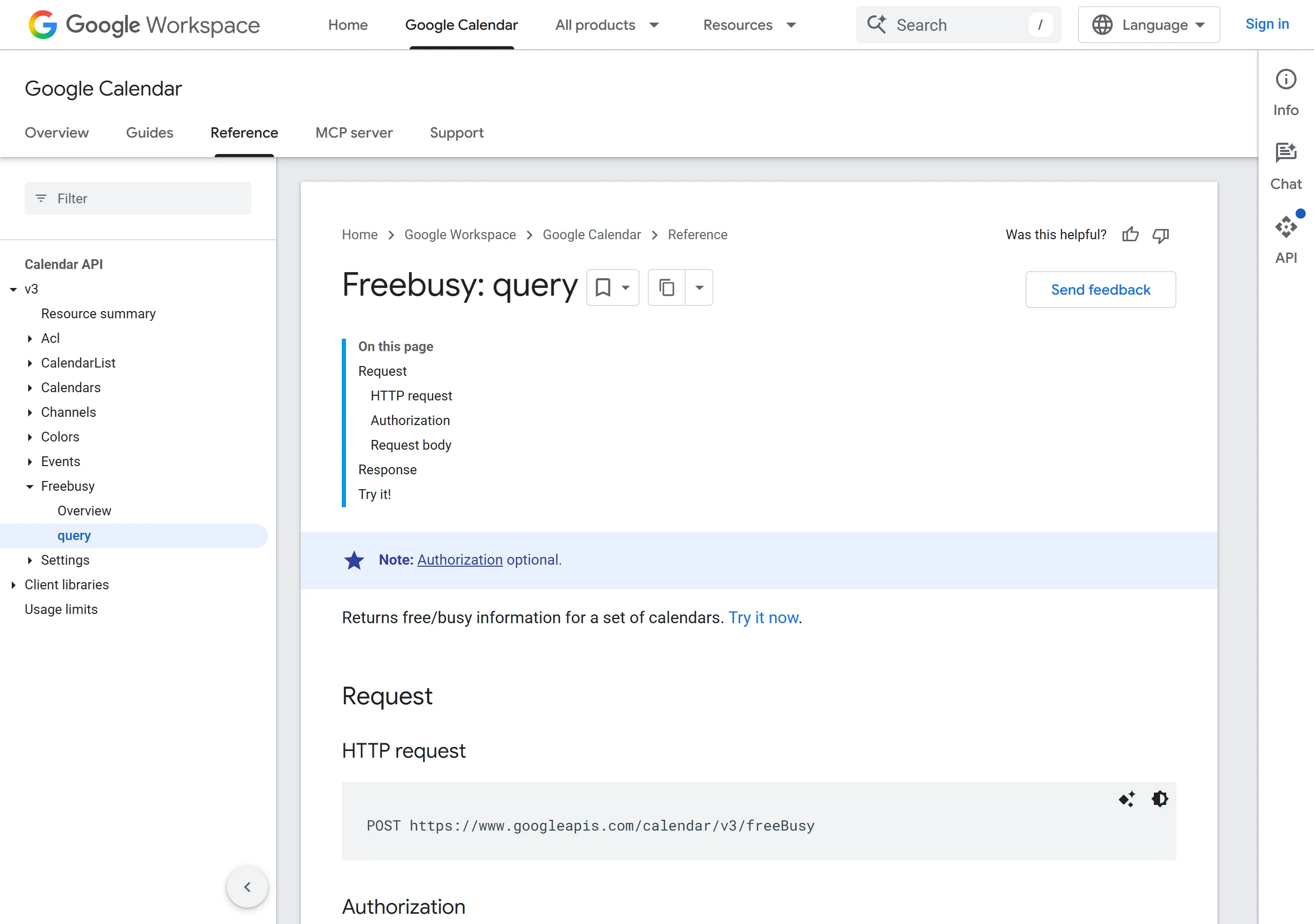Jump to Response in page contents
The height and width of the screenshot is (924, 1314).
(387, 469)
